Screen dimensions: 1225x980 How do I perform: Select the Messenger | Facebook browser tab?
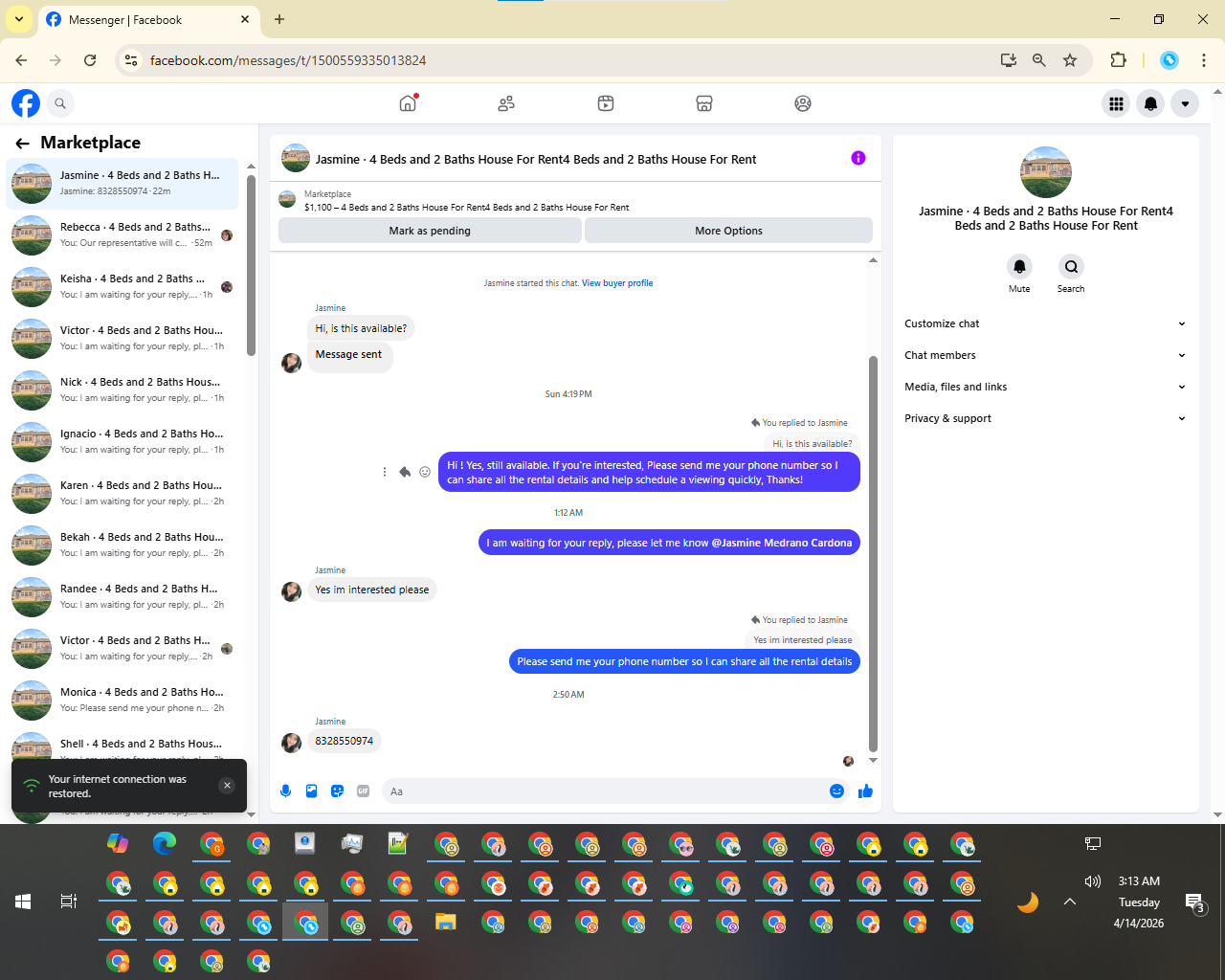coord(148,19)
